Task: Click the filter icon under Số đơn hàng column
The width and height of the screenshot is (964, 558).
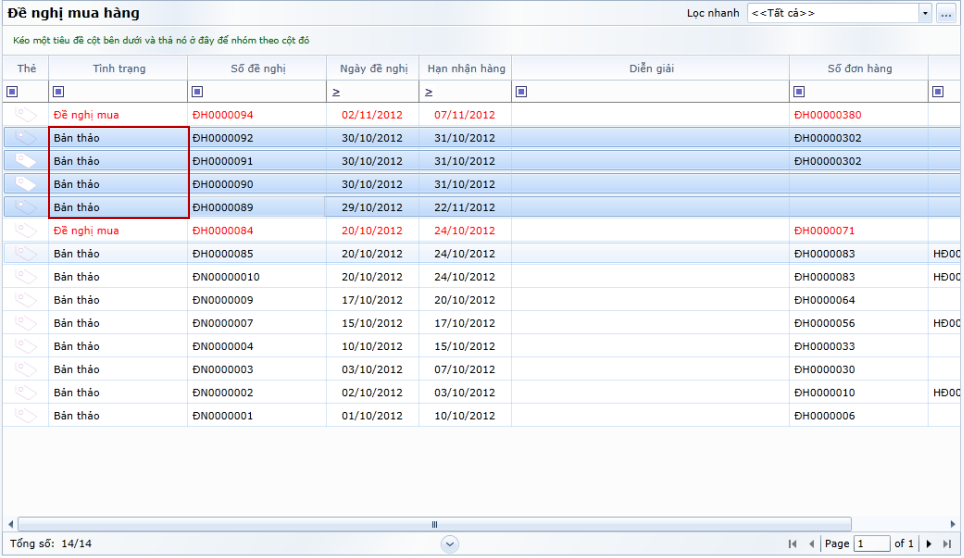Action: [798, 92]
